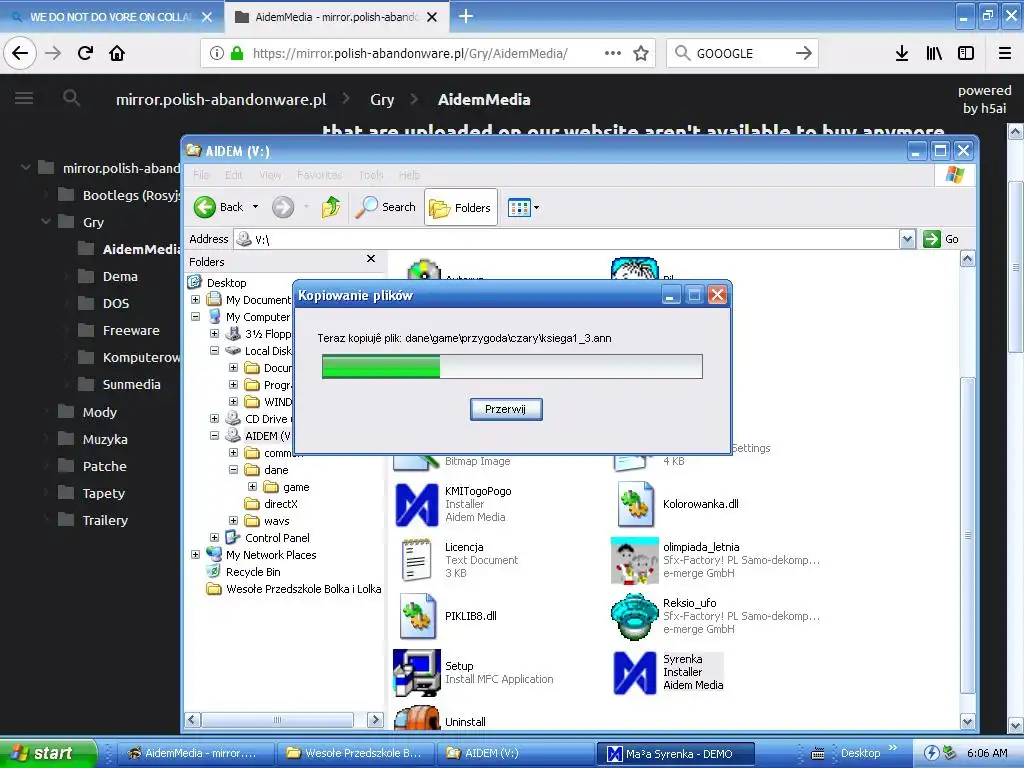Open the page actions three-dot menu
This screenshot has width=1024, height=768.
pos(613,53)
